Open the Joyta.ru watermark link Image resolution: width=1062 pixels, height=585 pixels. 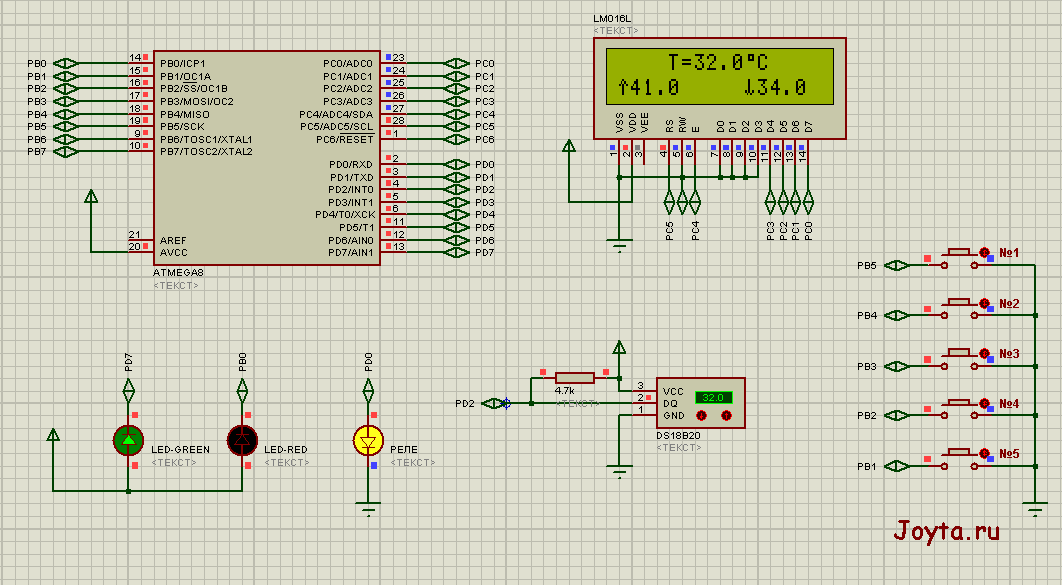click(946, 530)
